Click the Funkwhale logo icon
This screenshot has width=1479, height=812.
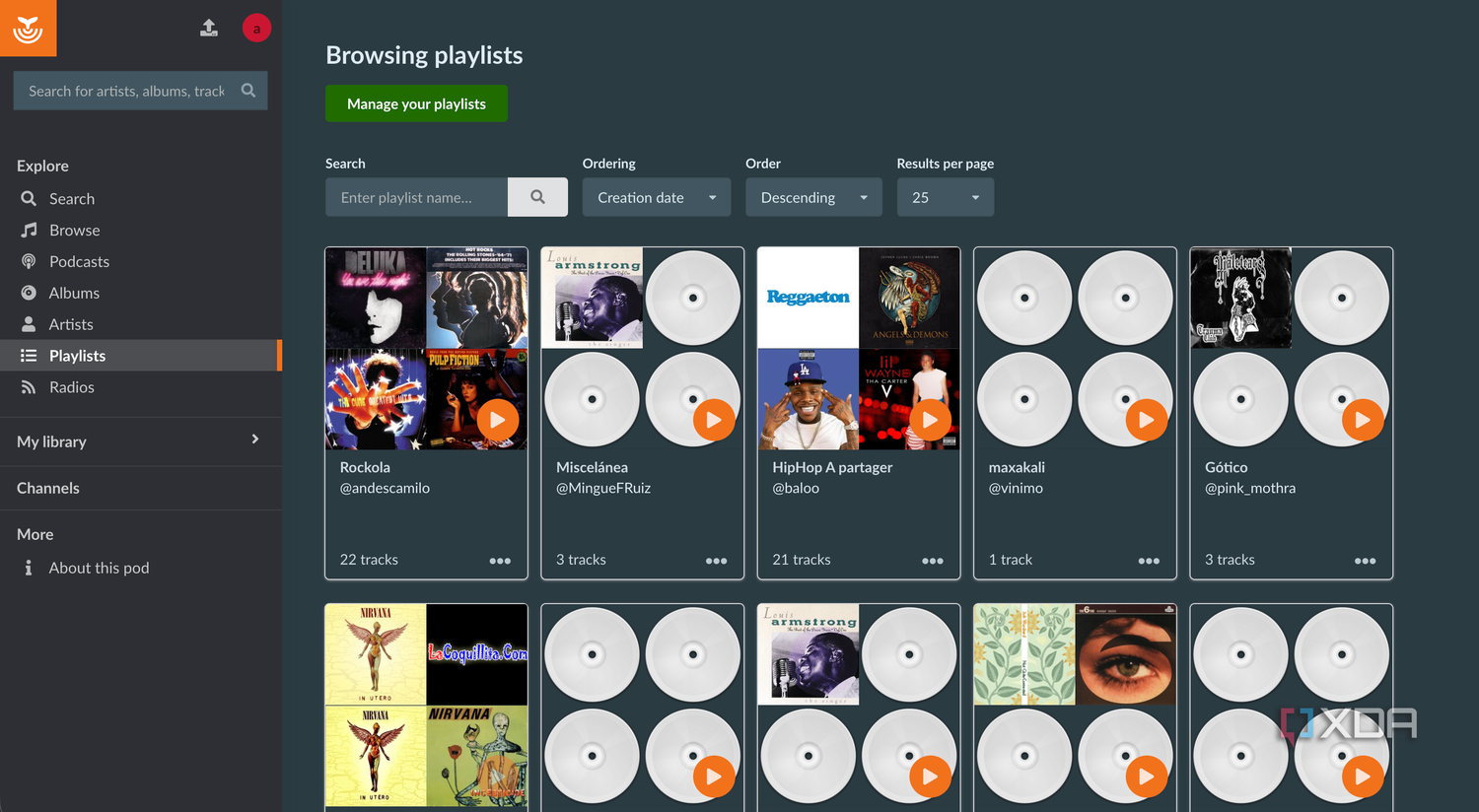28,29
